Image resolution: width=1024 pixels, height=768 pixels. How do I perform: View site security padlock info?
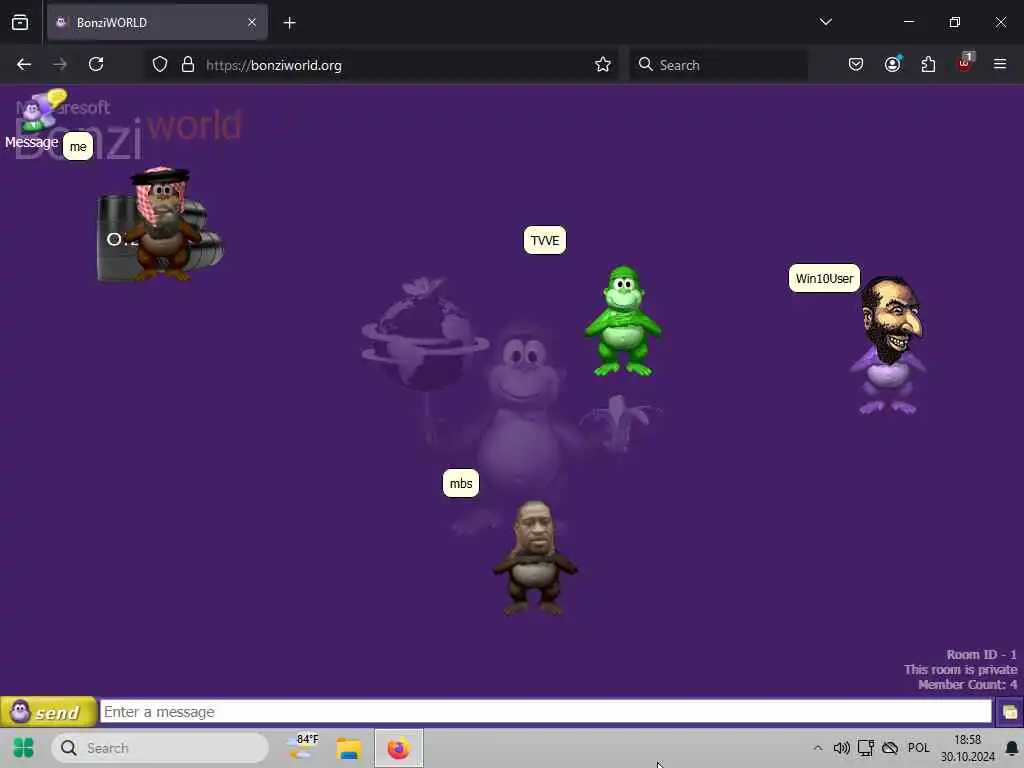point(188,65)
